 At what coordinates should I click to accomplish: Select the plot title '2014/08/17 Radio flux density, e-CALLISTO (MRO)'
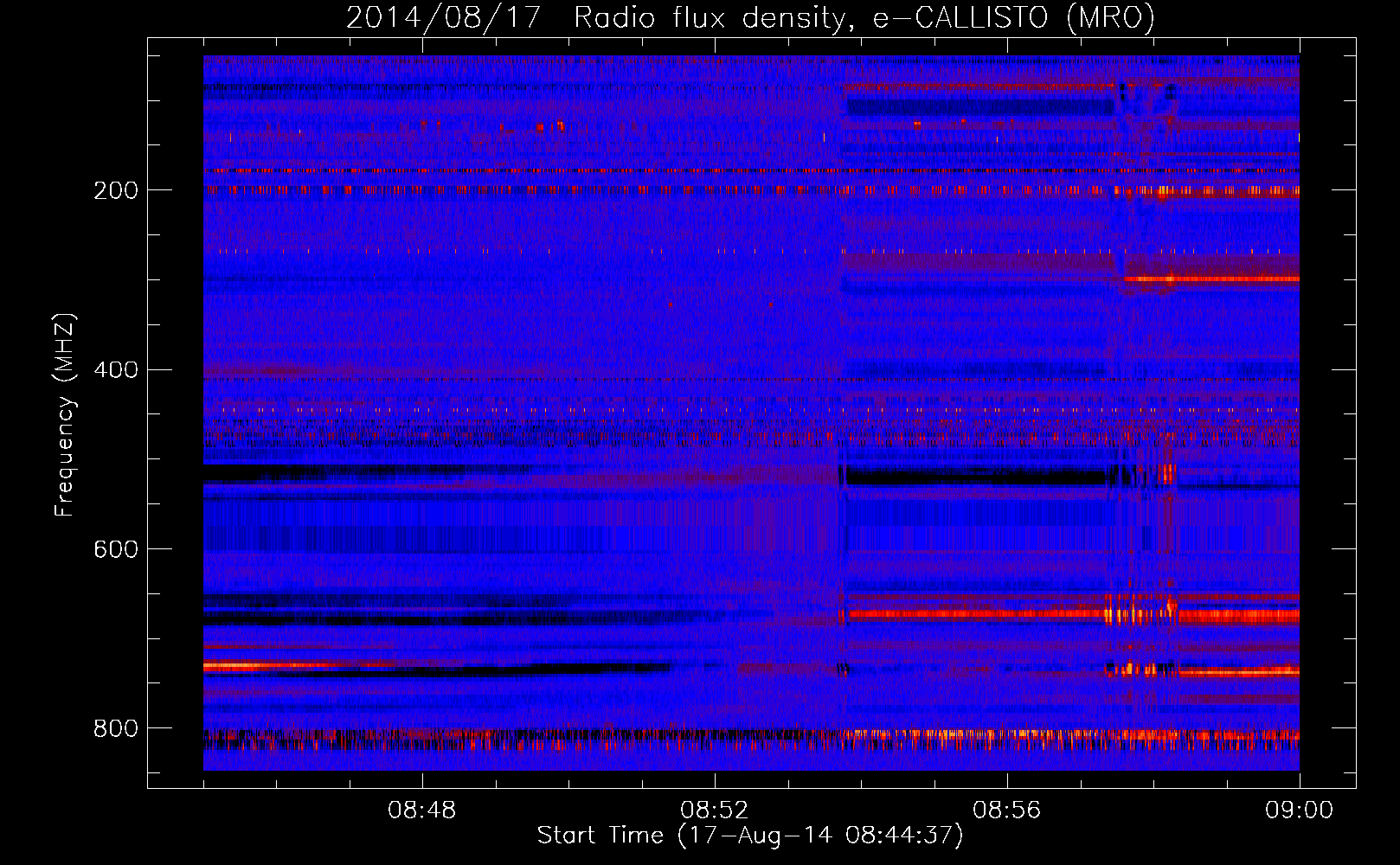click(x=750, y=17)
